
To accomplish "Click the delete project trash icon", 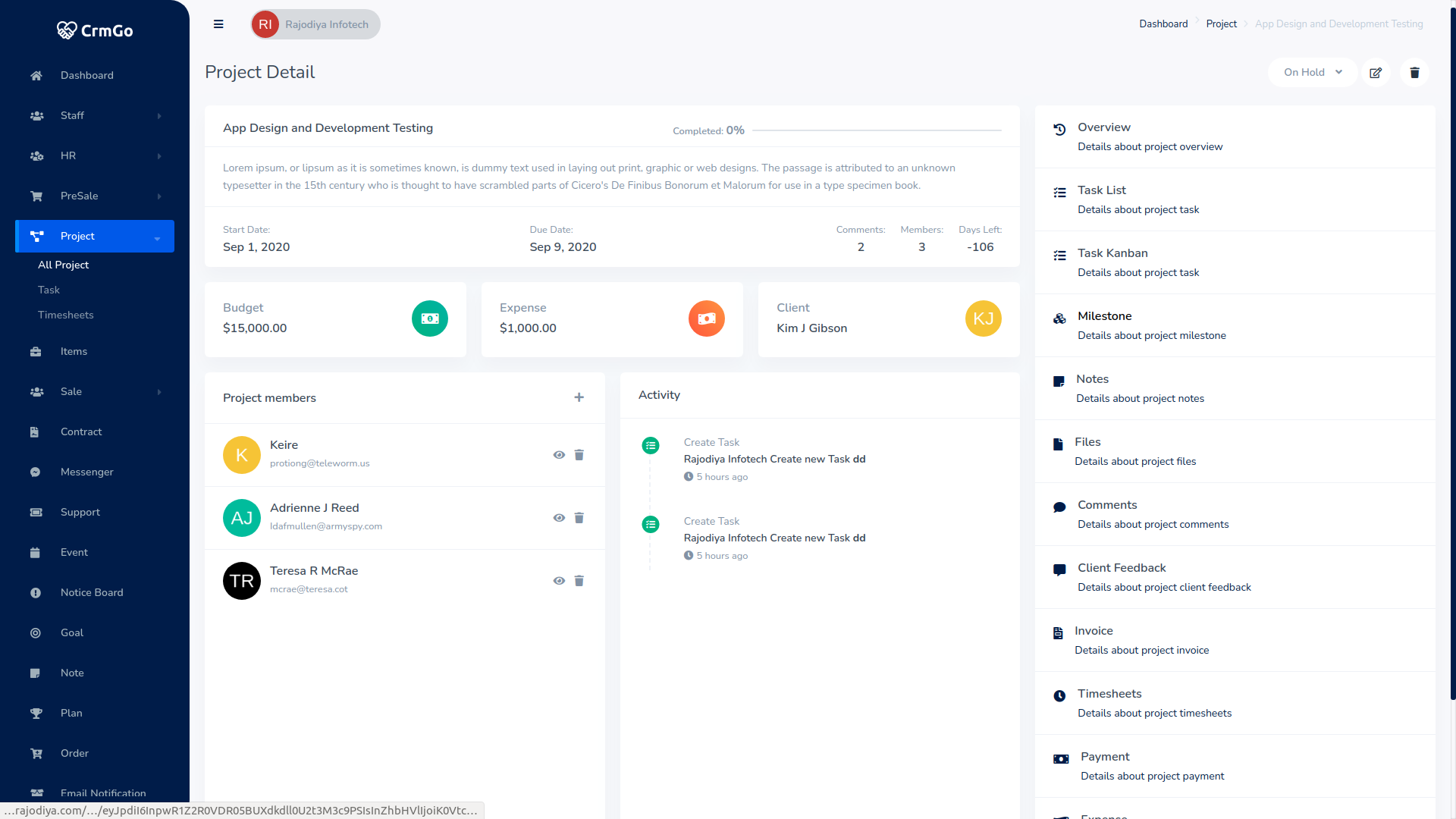I will pos(1414,73).
